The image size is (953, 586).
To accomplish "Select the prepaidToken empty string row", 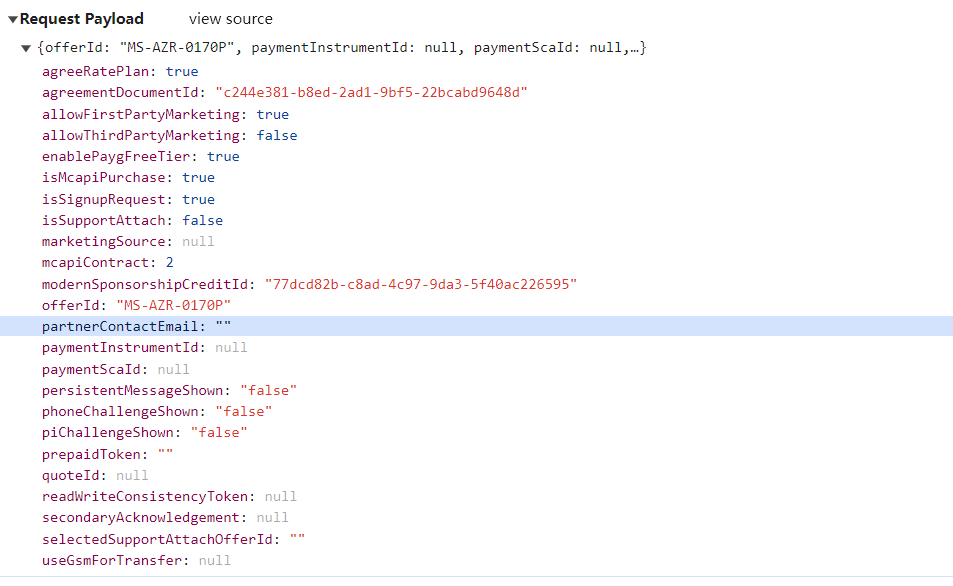I will coord(108,454).
